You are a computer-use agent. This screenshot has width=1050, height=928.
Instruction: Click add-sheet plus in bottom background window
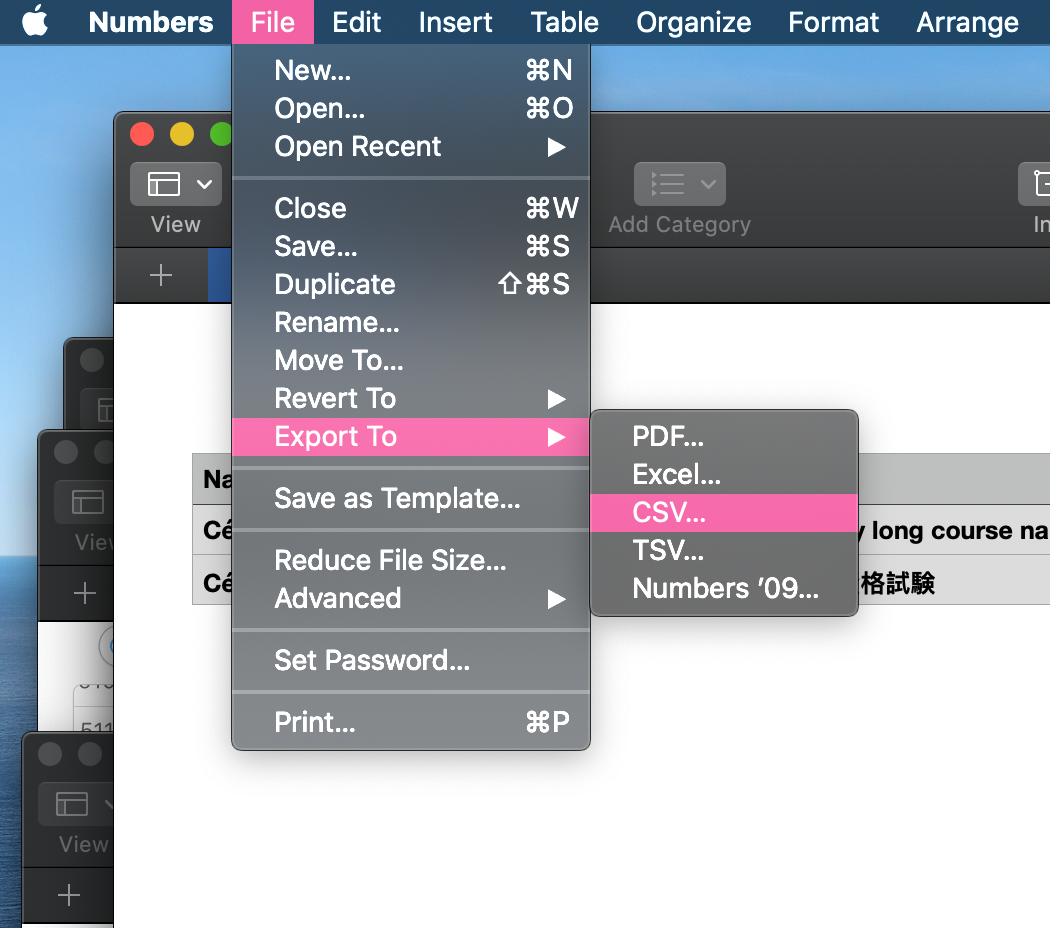coord(69,895)
